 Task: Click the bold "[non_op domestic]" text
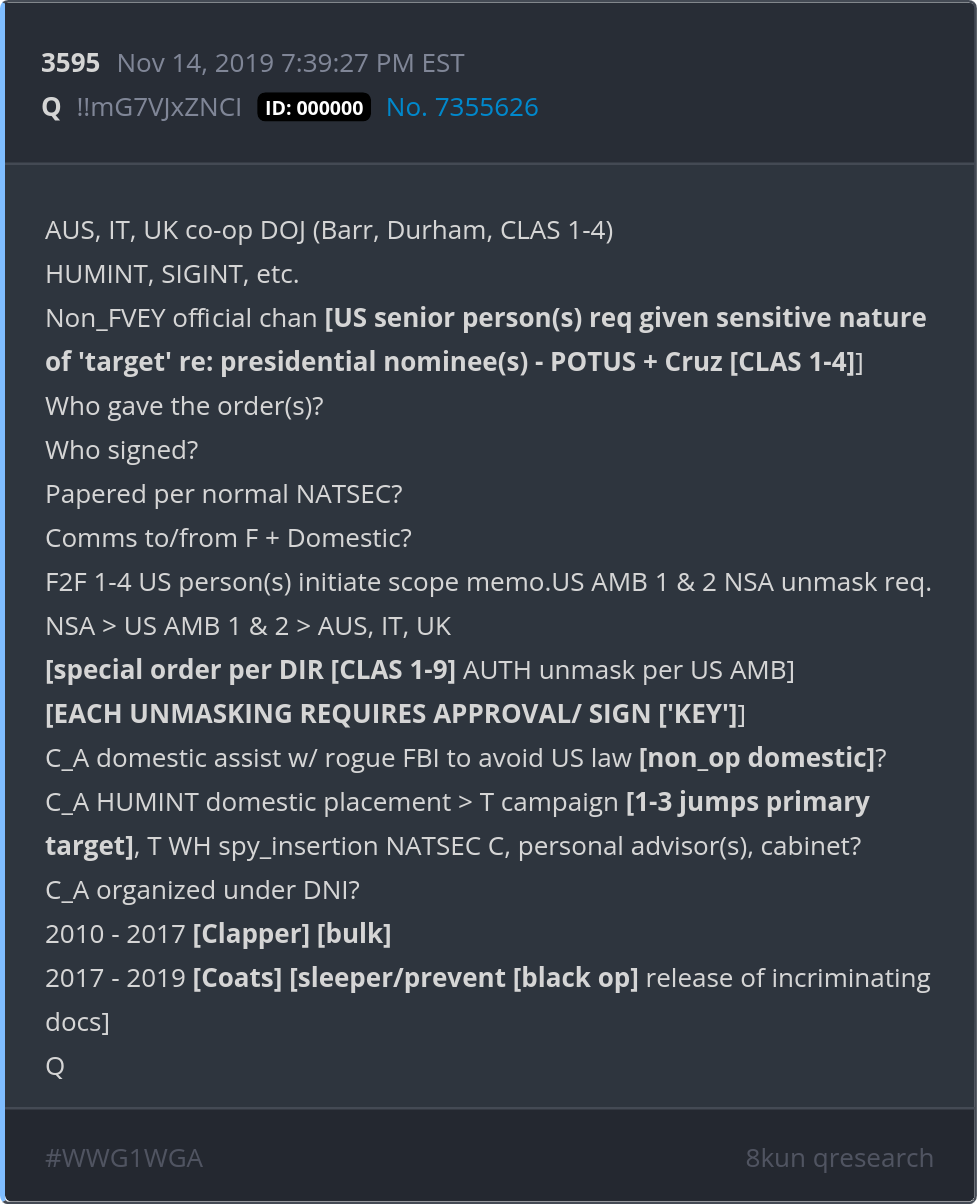[x=757, y=758]
